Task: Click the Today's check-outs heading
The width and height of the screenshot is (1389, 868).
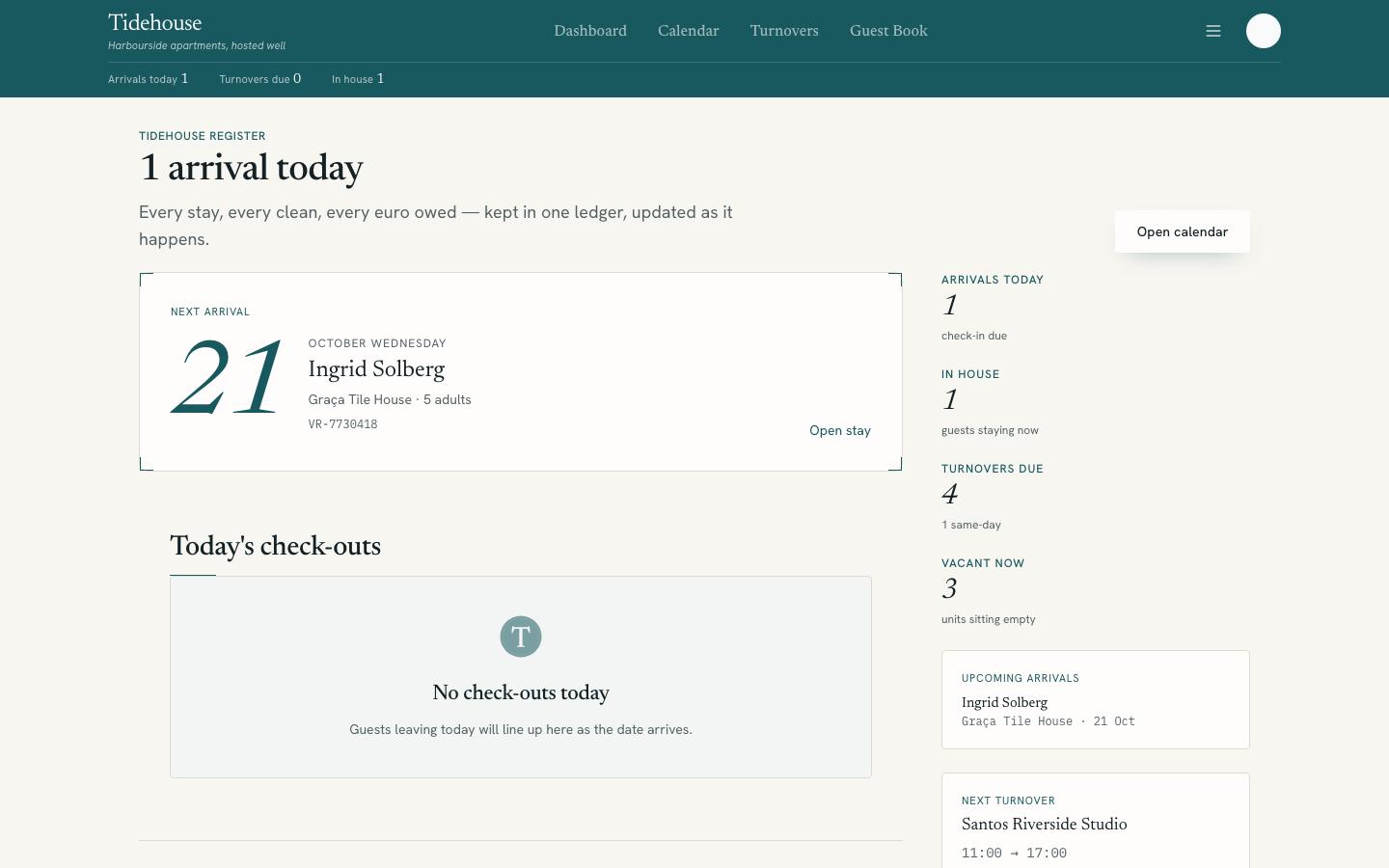Action: click(x=275, y=546)
